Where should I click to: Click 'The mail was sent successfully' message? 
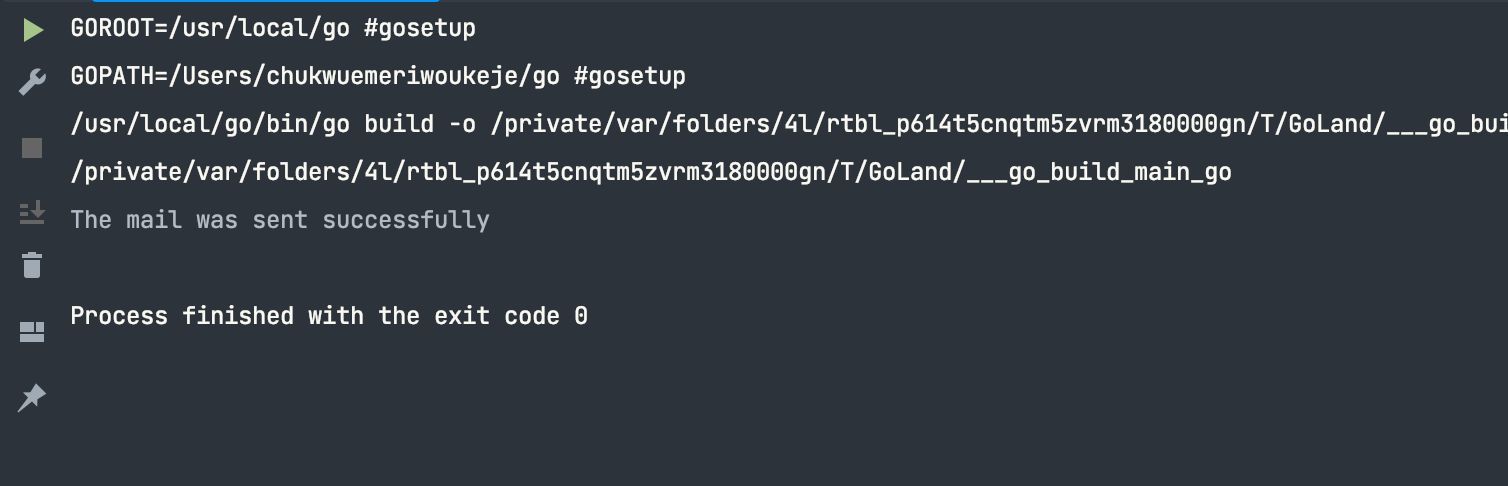click(x=280, y=220)
